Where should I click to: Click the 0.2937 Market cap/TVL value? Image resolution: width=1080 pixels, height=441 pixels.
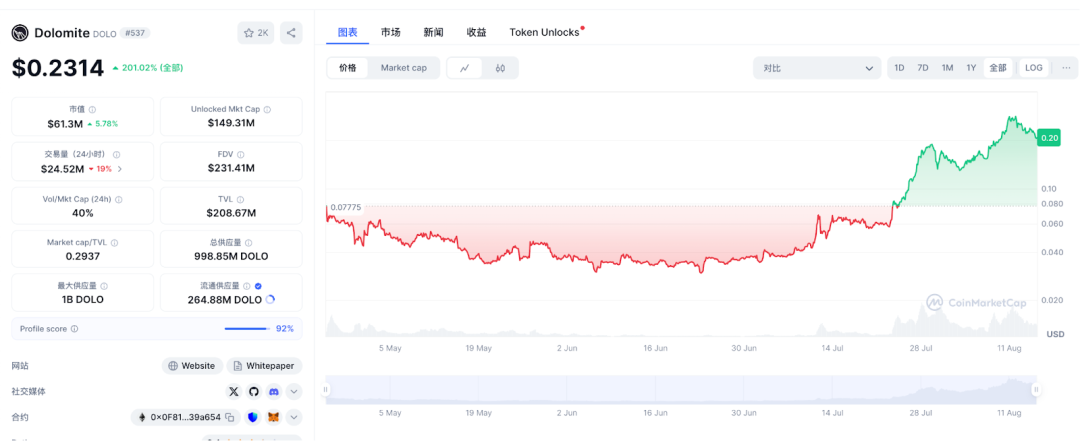pyautogui.click(x=83, y=256)
